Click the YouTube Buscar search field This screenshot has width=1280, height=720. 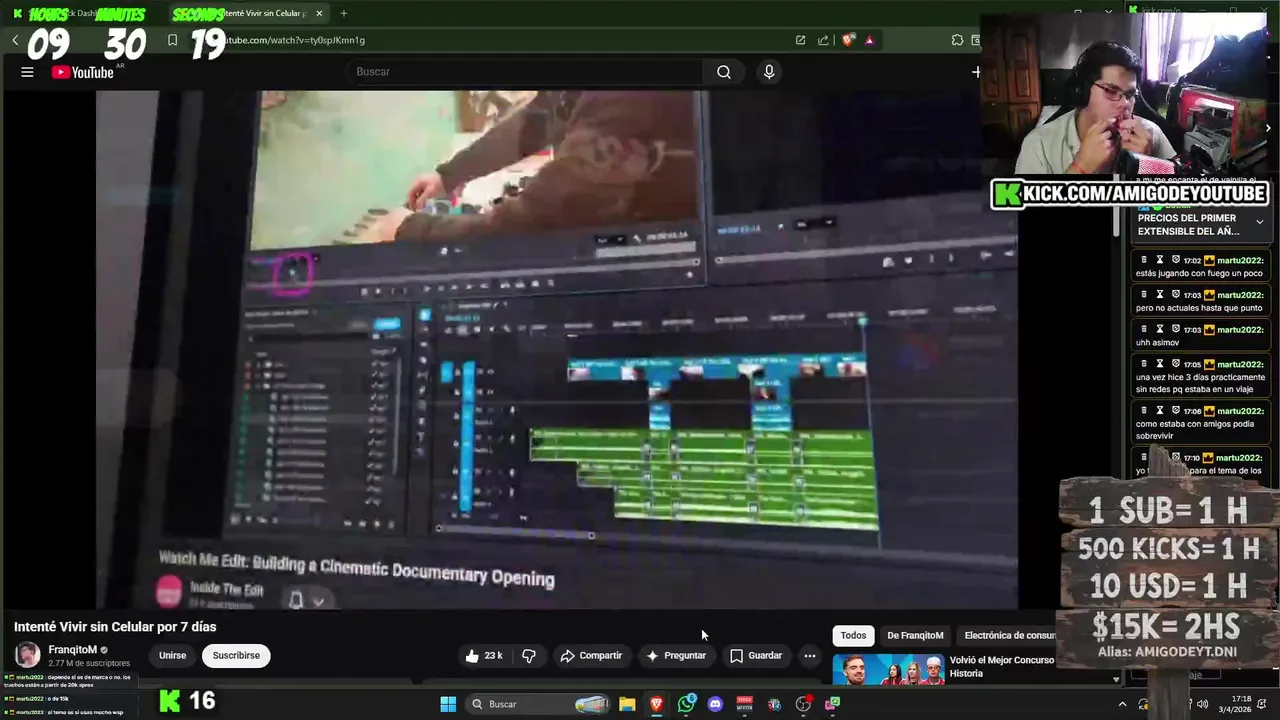525,72
